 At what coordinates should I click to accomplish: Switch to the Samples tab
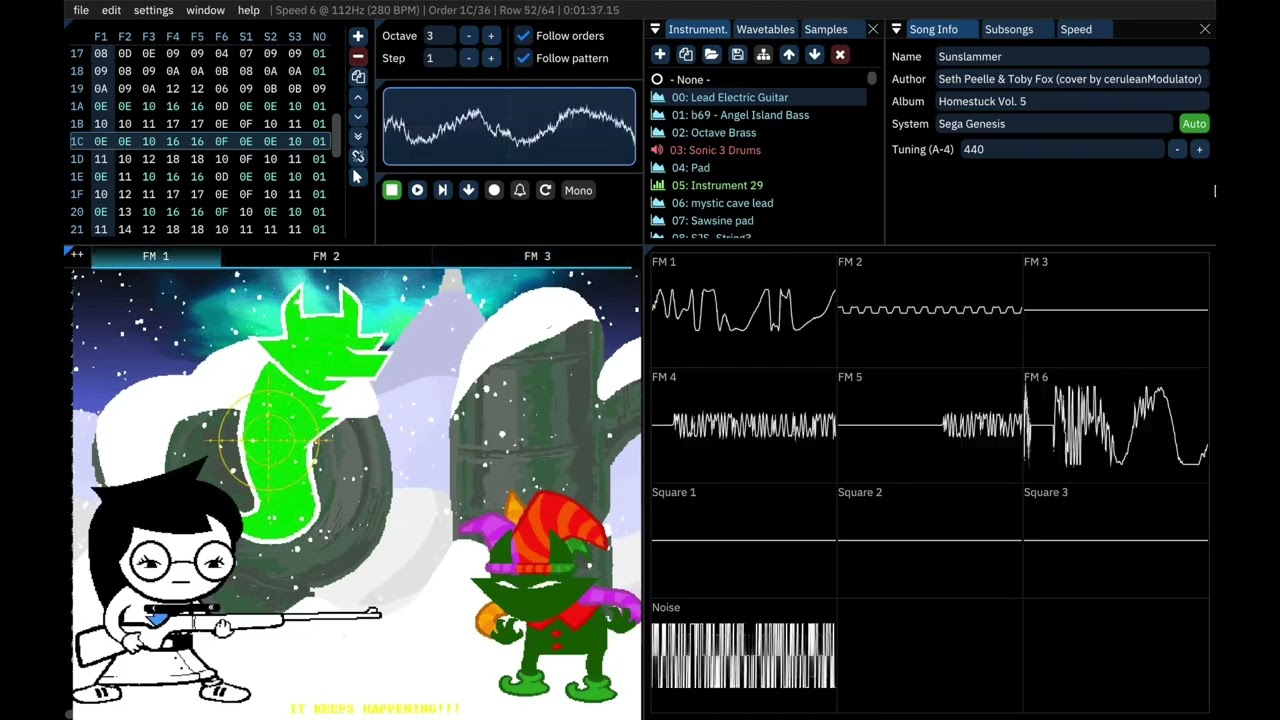826,29
